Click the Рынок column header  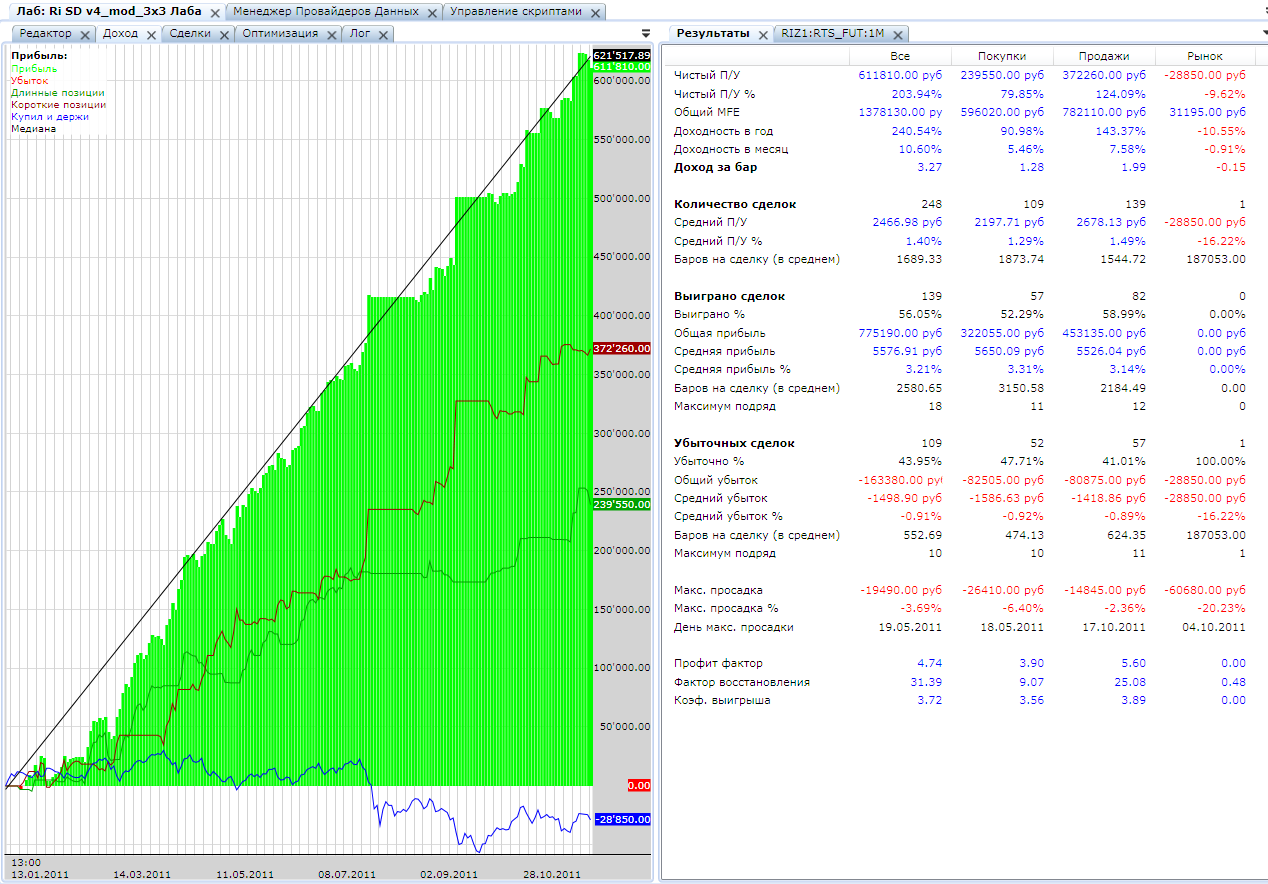(1204, 56)
